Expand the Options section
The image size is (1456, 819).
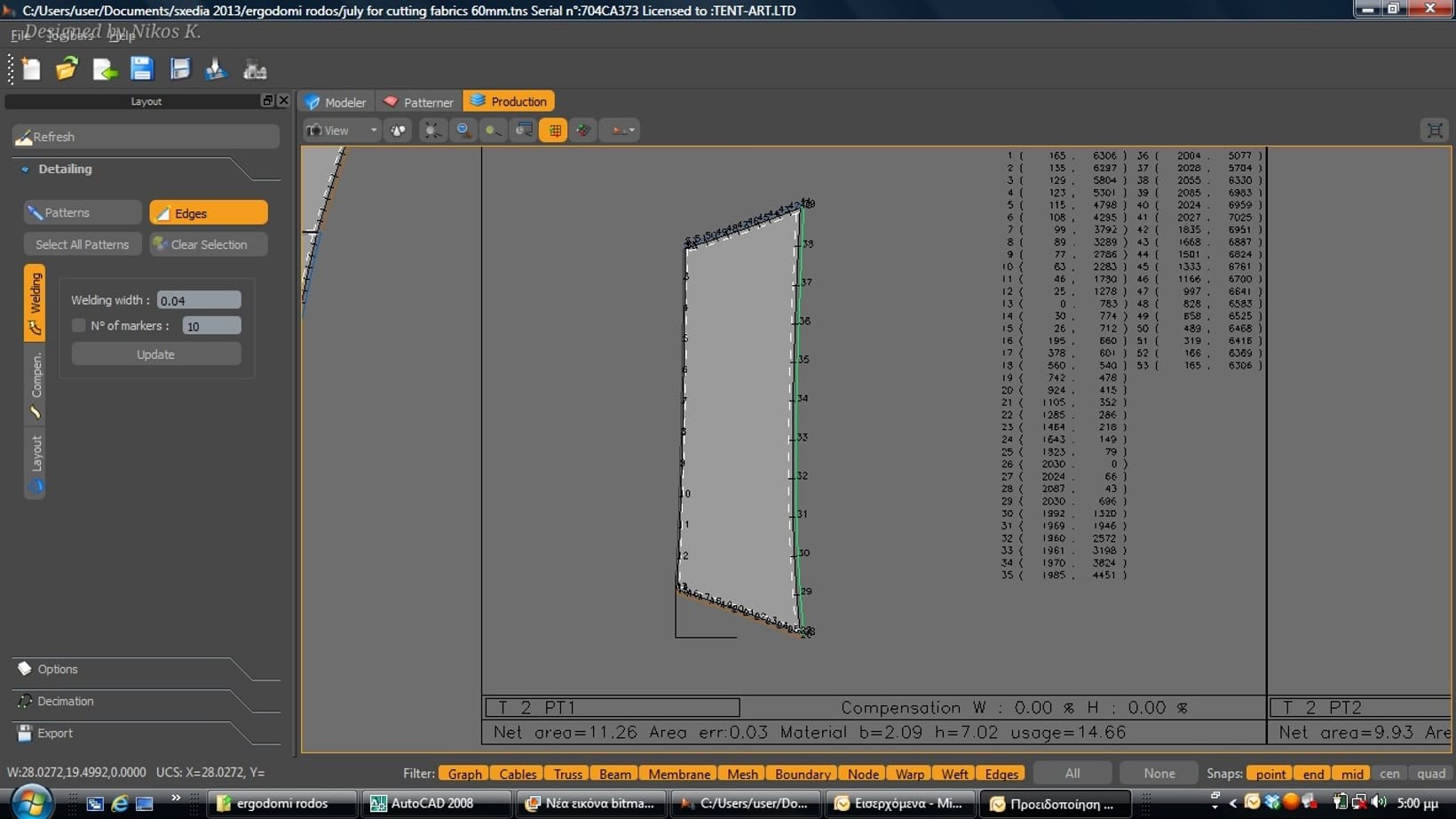58,669
